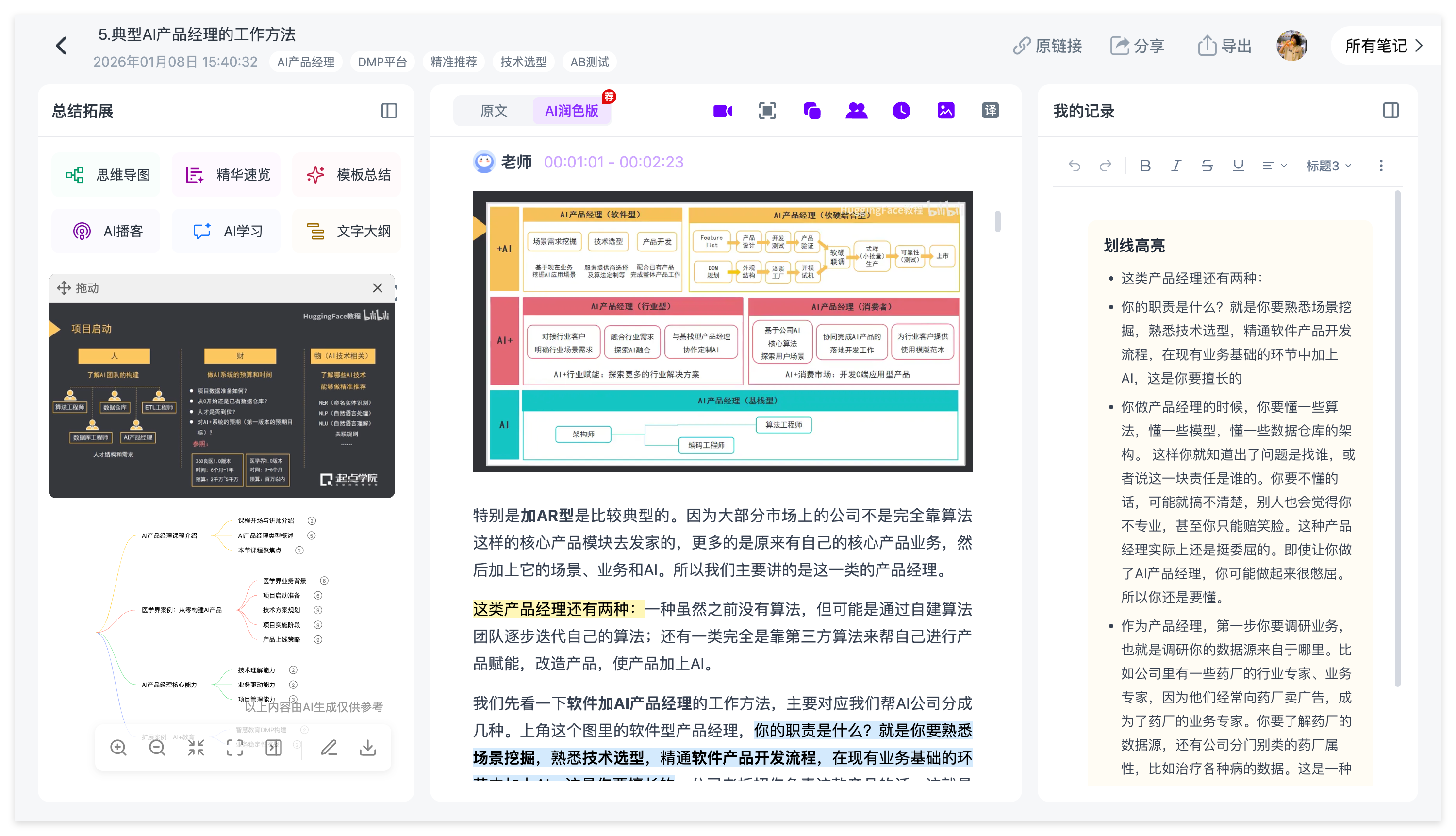Screen dimensions: 1456x836
Task: Toggle the speakers people icon
Action: [x=856, y=111]
